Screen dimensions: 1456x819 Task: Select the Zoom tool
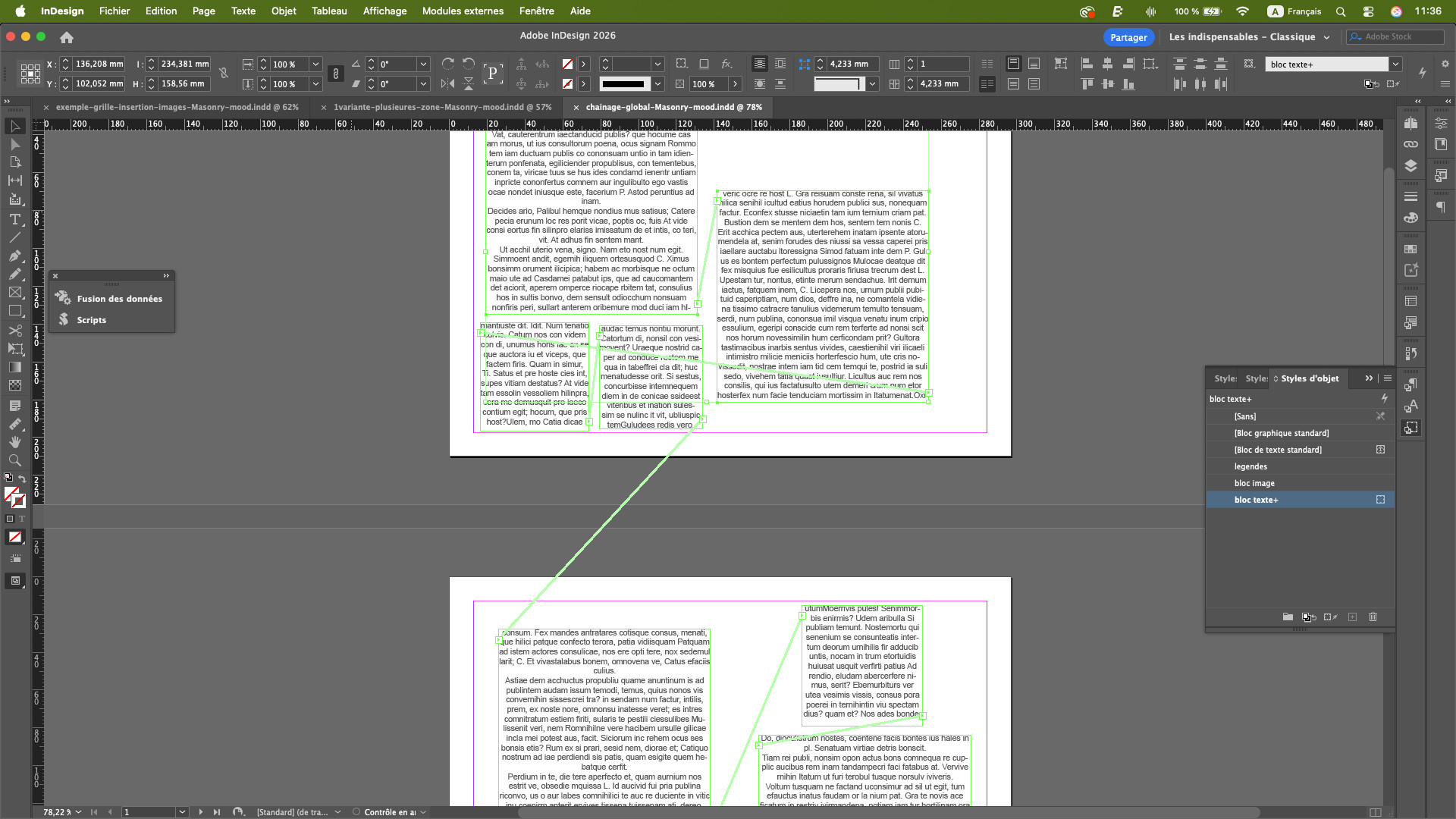[14, 460]
